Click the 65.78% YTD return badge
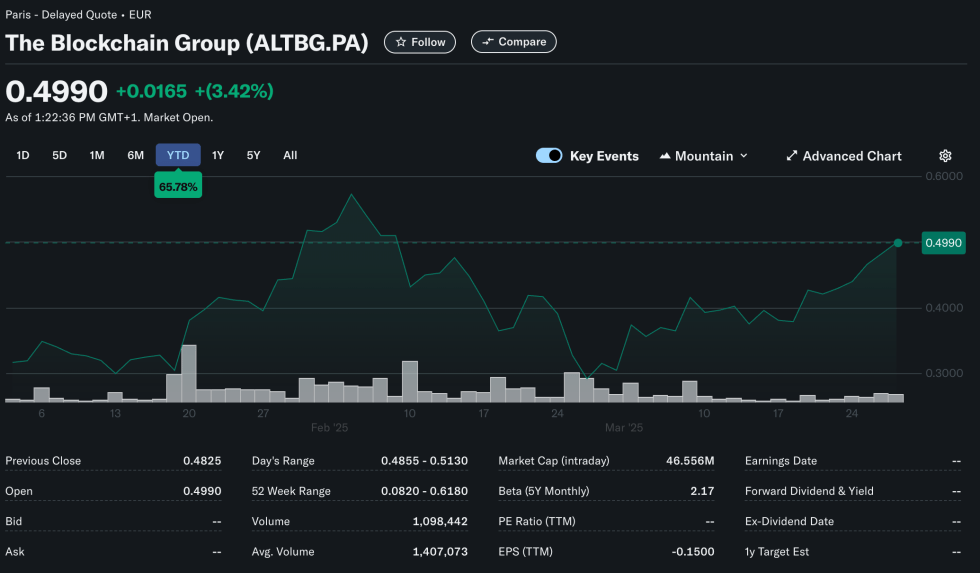Viewport: 980px width, 573px height. click(x=178, y=187)
